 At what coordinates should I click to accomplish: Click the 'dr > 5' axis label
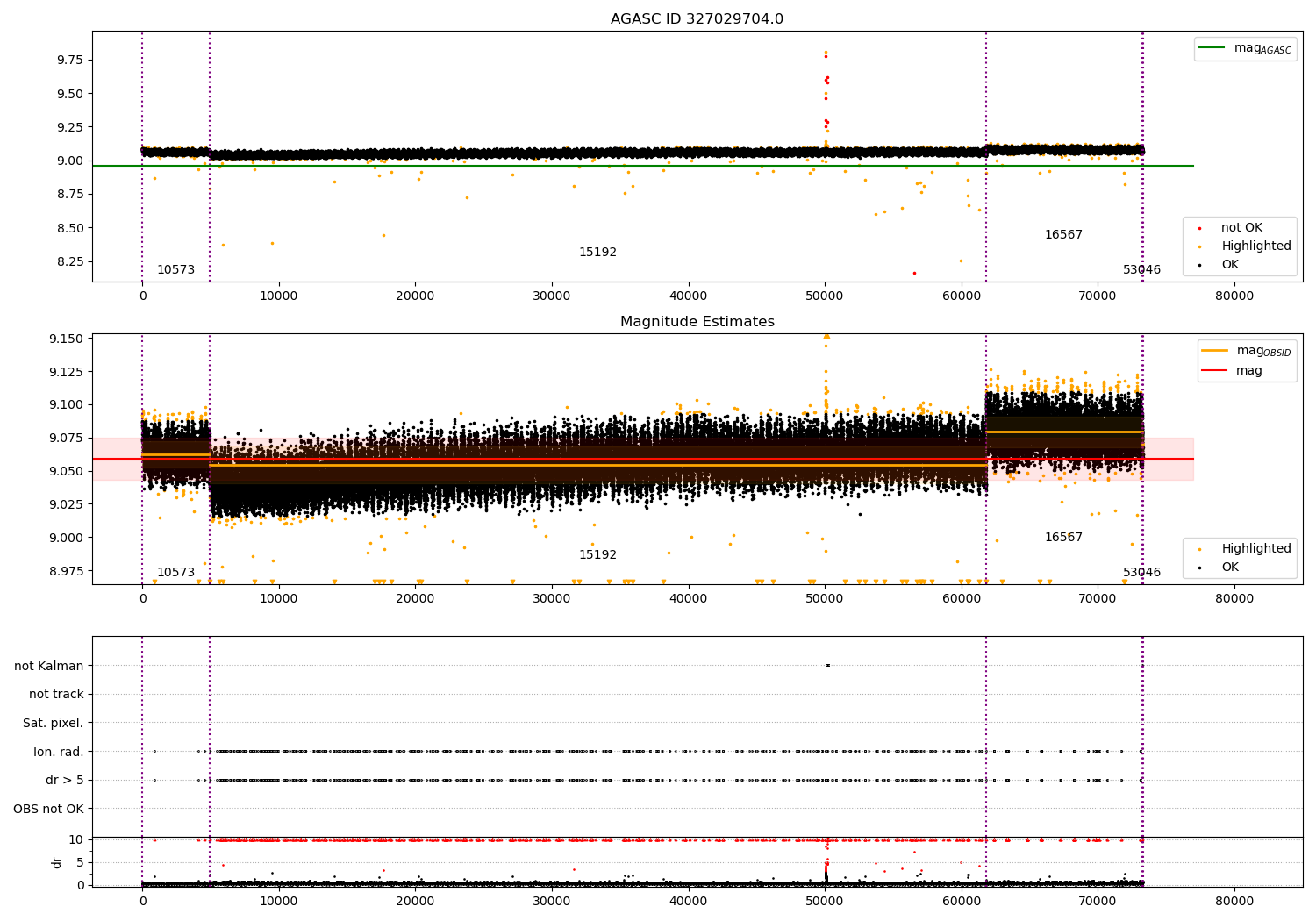tap(65, 780)
